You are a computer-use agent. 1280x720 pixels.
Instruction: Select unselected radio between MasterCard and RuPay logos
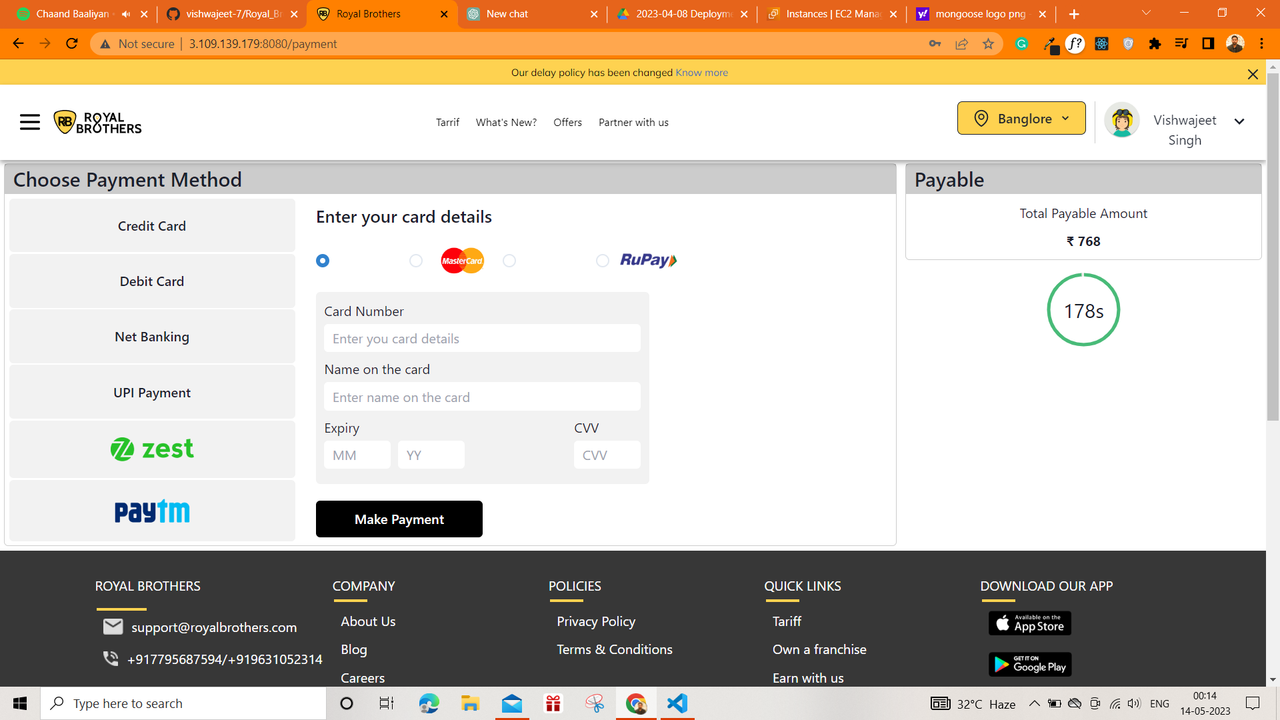[x=509, y=260]
